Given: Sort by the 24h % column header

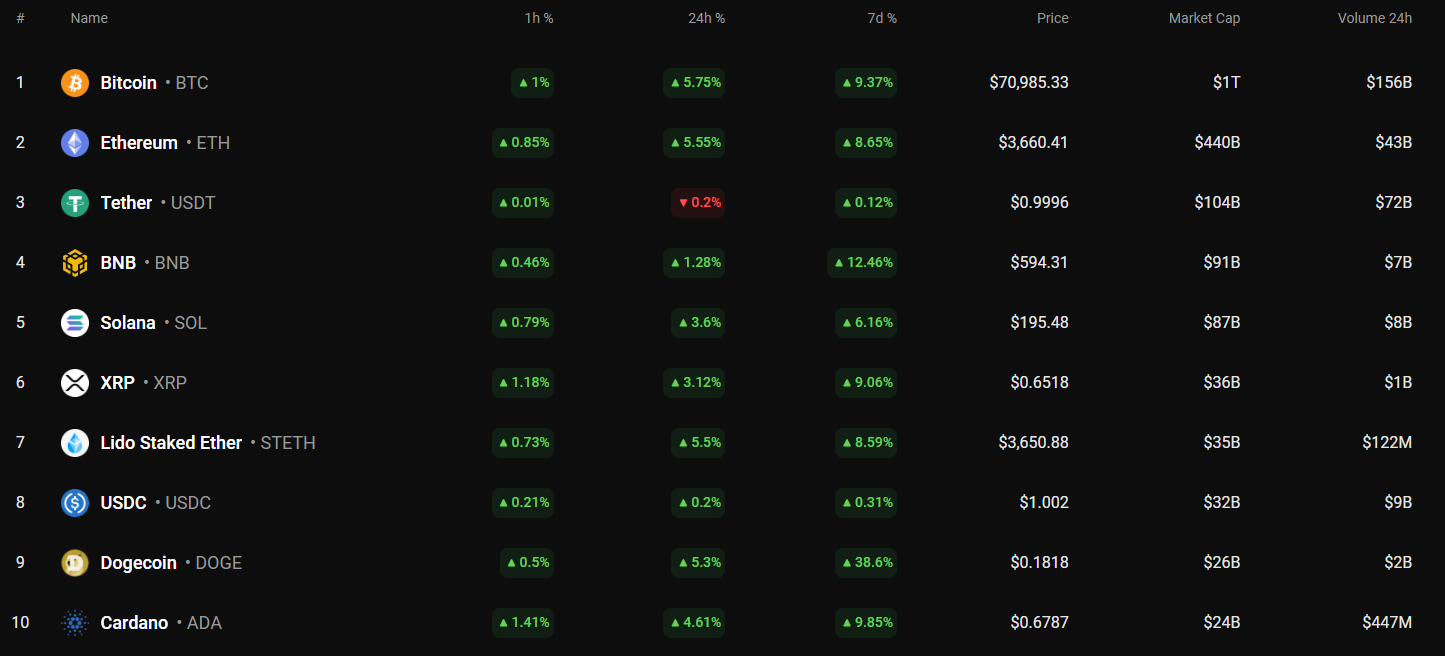Looking at the screenshot, I should click(x=706, y=18).
